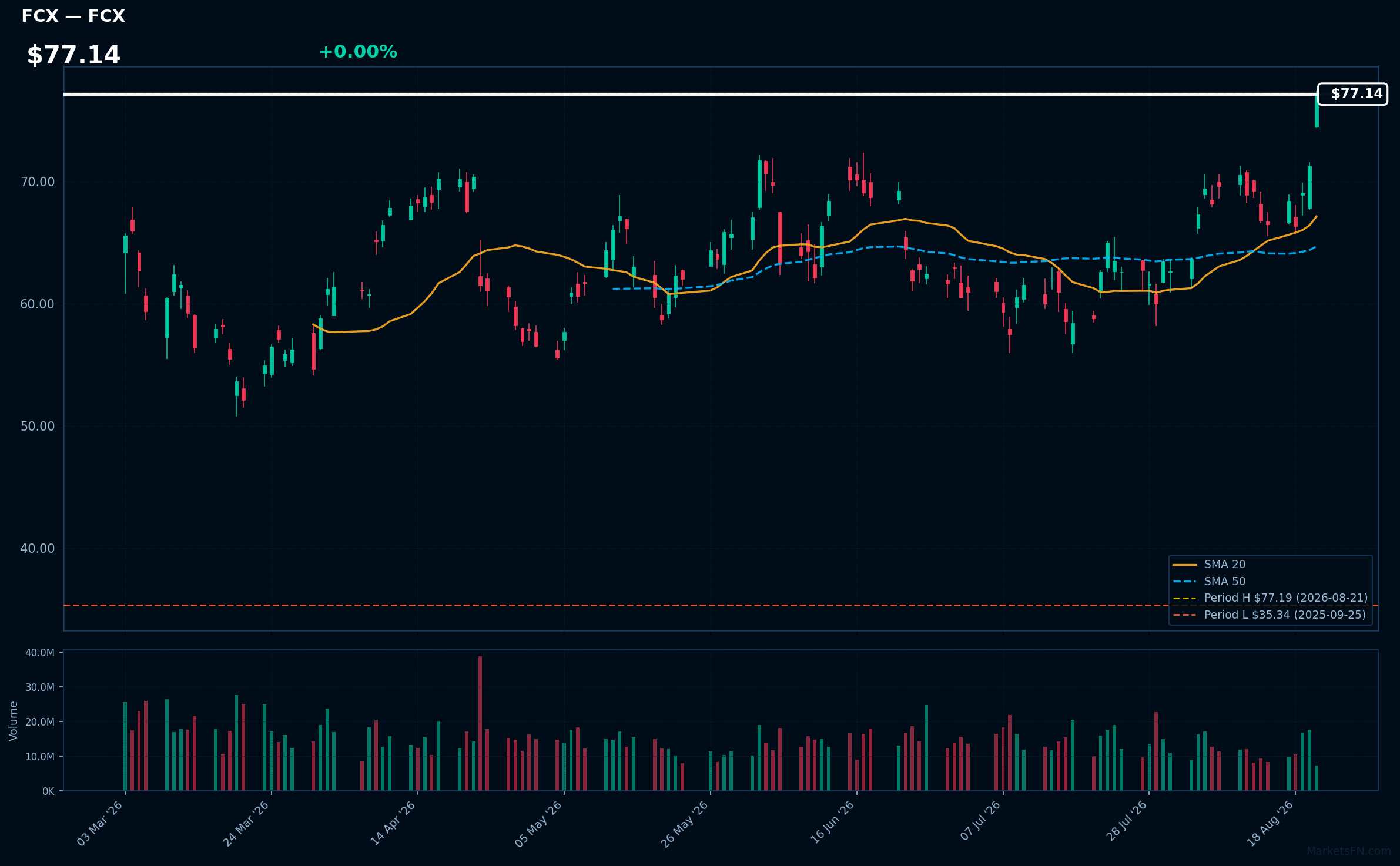Click the 10.0M volume axis label

tap(40, 757)
